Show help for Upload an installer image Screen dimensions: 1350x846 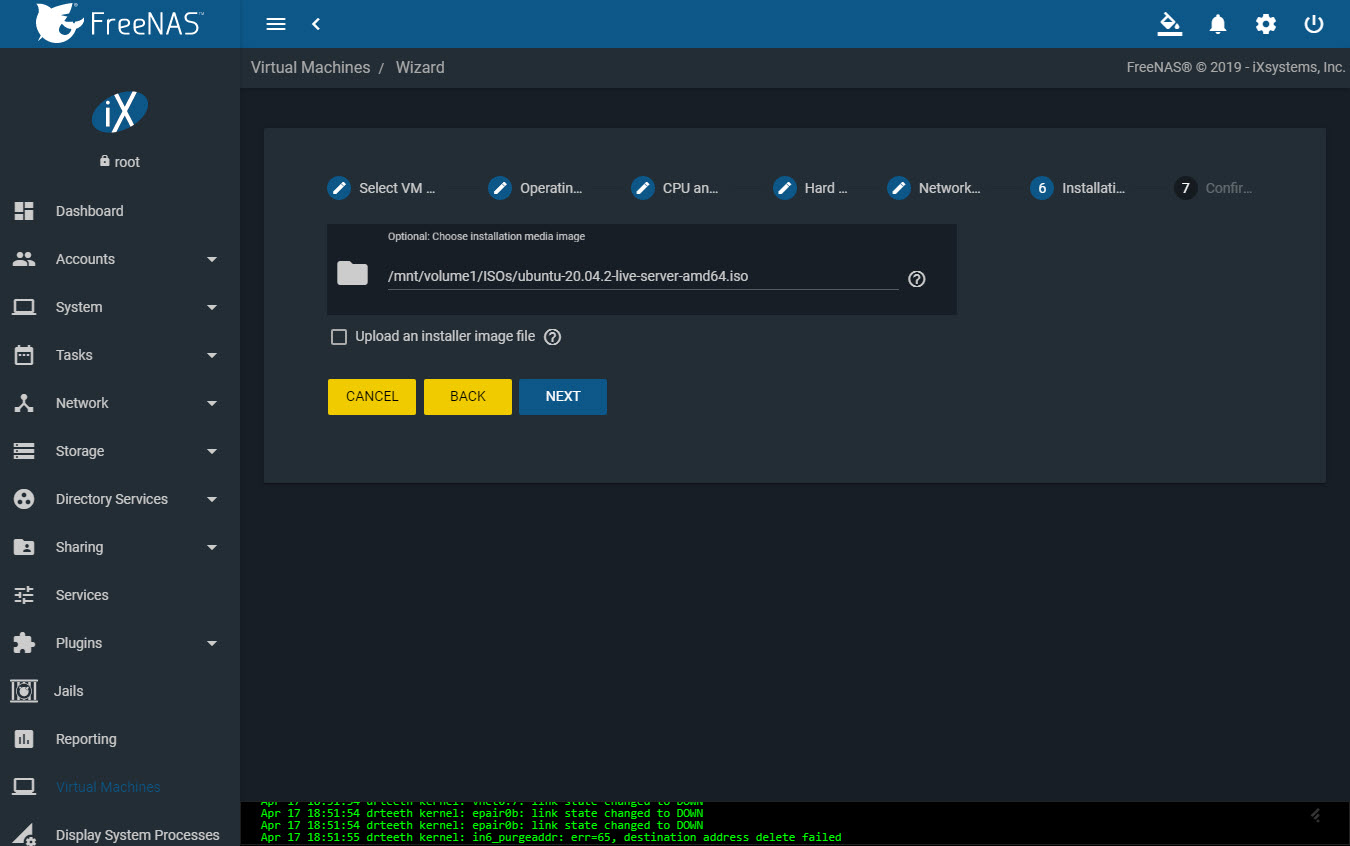[x=552, y=337]
